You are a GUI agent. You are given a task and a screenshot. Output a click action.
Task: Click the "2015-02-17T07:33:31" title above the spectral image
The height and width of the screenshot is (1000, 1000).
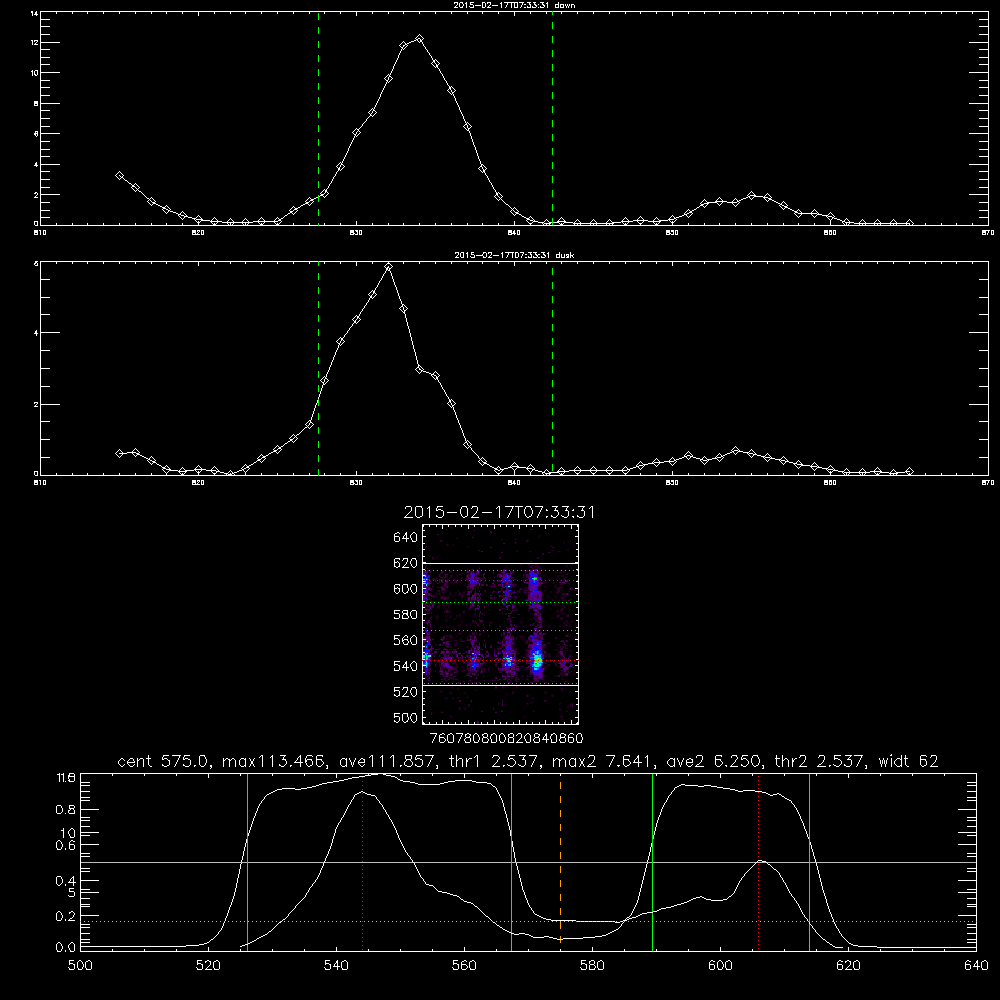tap(499, 512)
